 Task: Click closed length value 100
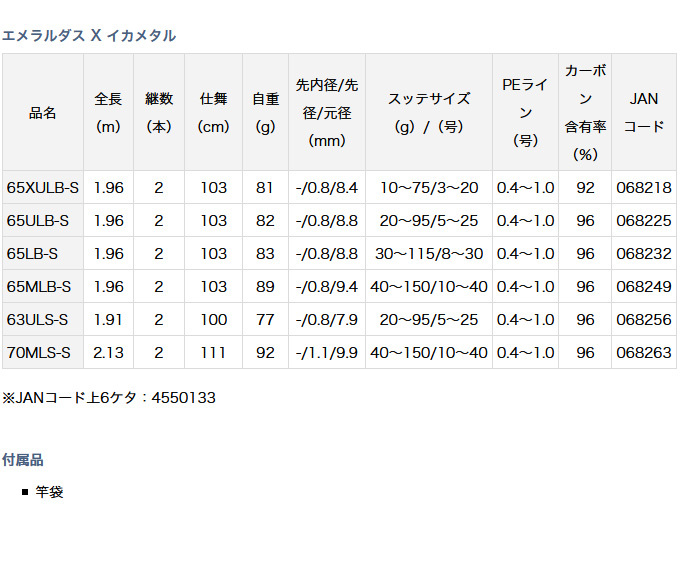point(213,320)
